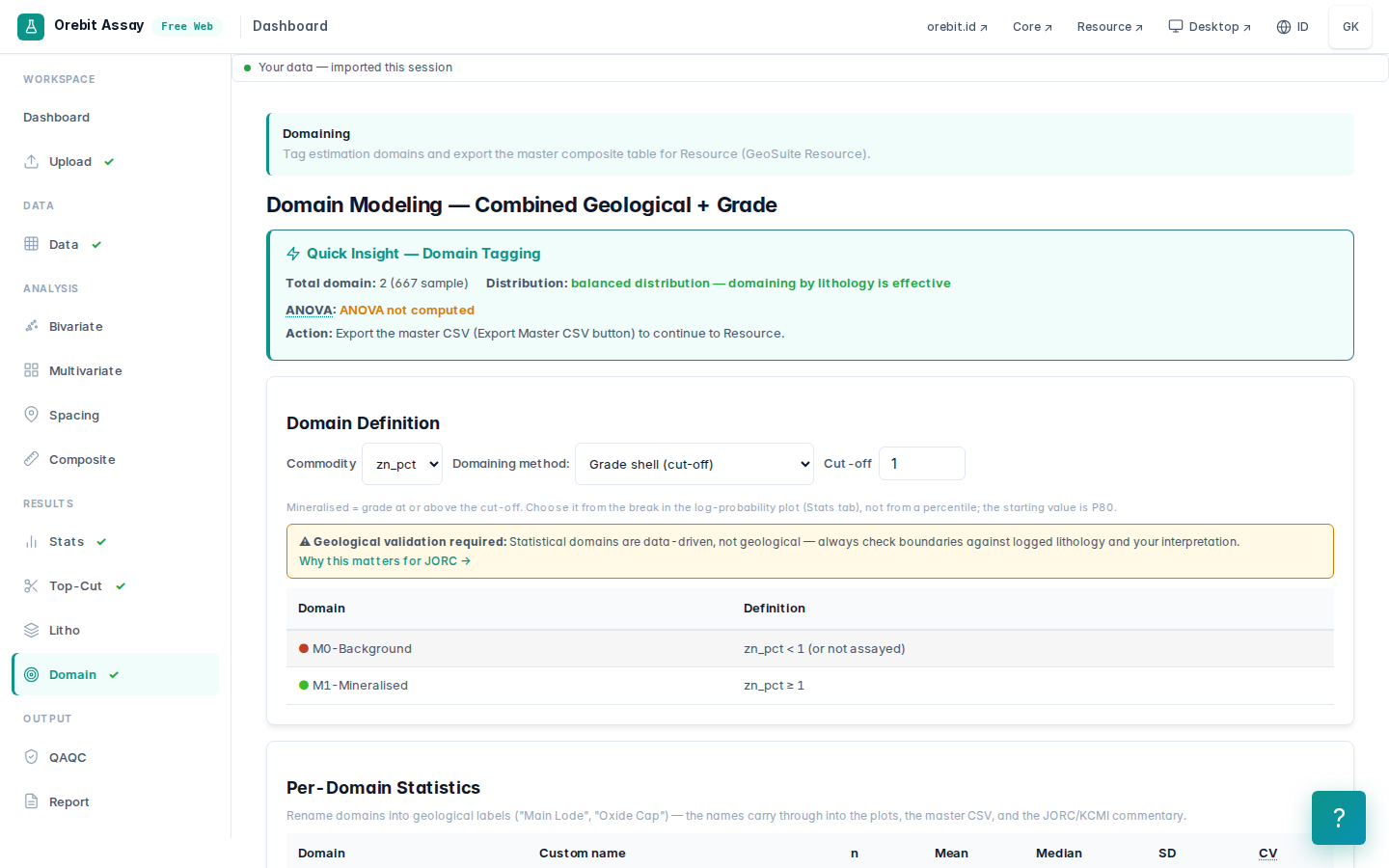Click the globe language icon
Image resolution: width=1389 pixels, height=868 pixels.
pyautogui.click(x=1284, y=27)
